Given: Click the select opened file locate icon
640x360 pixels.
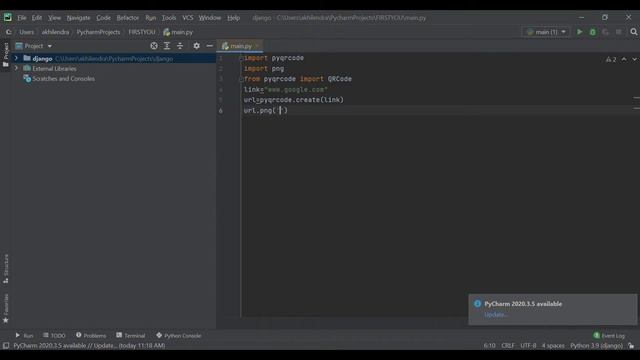Looking at the screenshot, I should 154,46.
